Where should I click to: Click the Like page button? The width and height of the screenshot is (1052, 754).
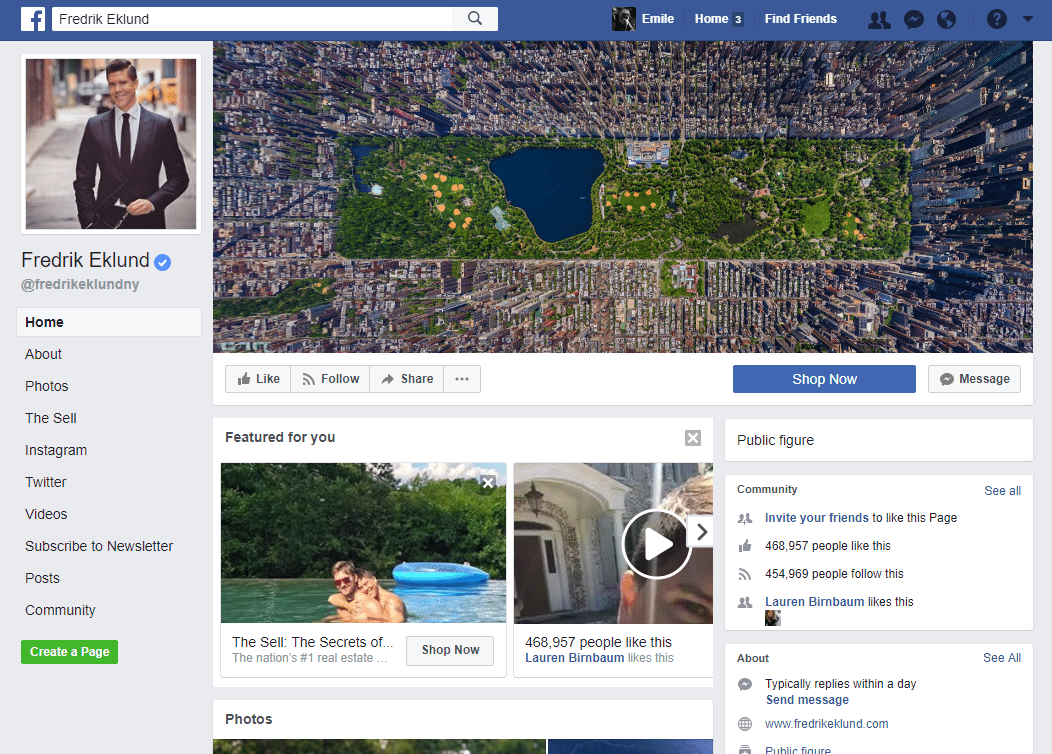tap(258, 379)
